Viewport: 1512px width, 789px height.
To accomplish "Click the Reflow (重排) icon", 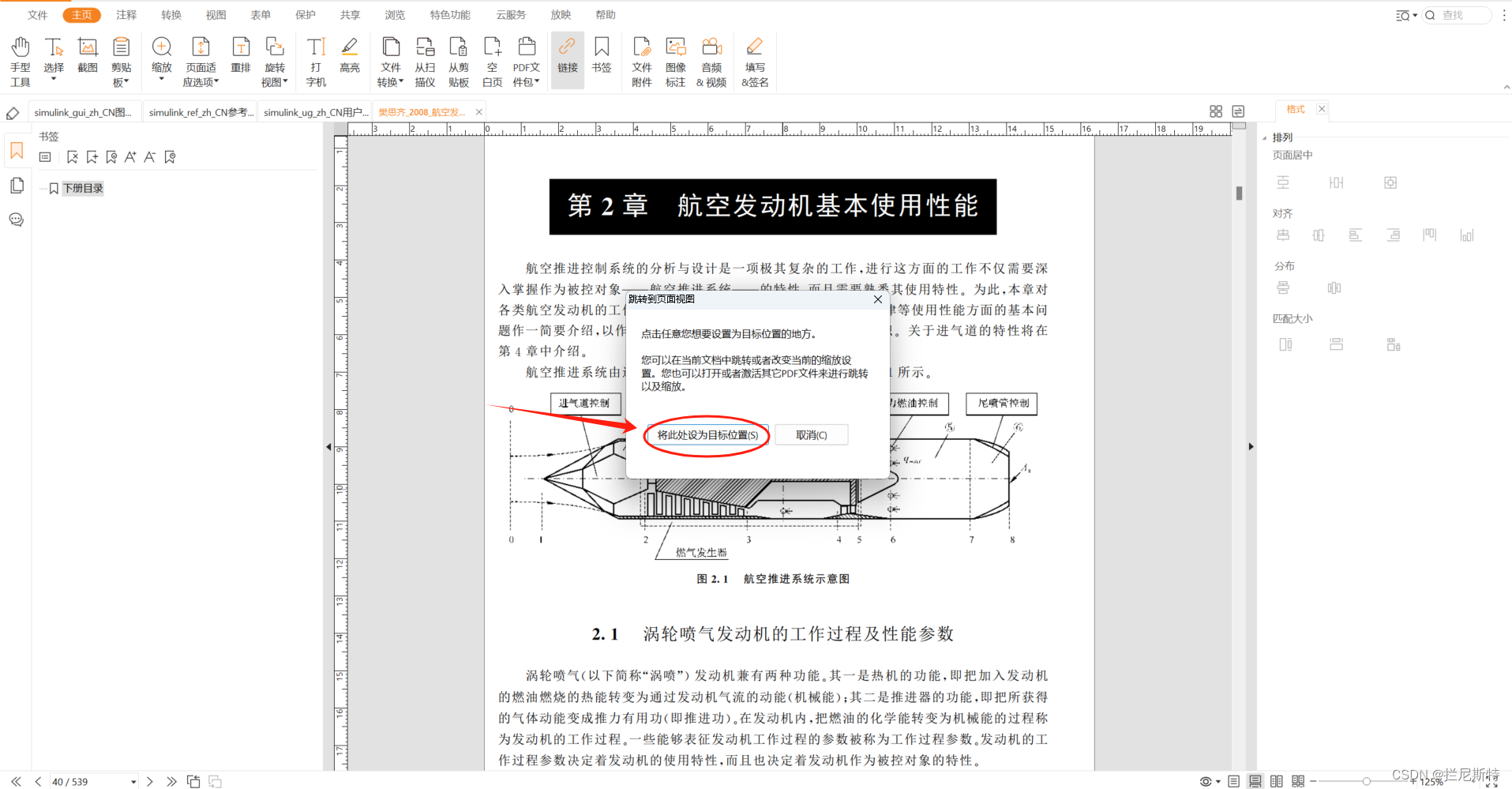I will click(241, 55).
